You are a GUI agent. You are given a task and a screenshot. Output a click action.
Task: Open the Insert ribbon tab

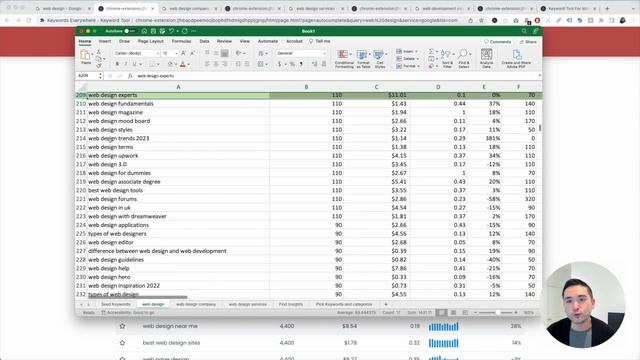[x=105, y=41]
